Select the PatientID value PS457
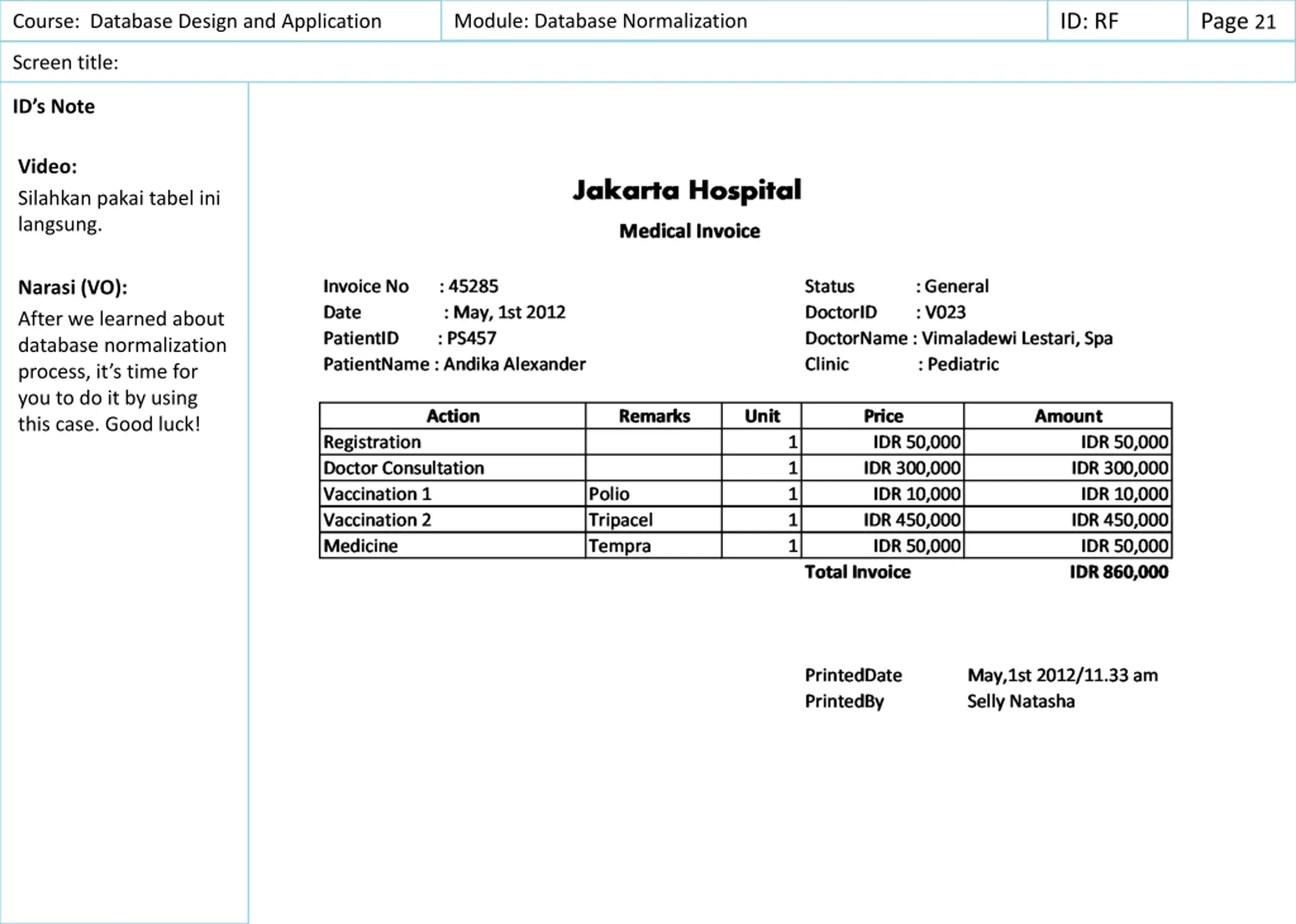 (471, 339)
